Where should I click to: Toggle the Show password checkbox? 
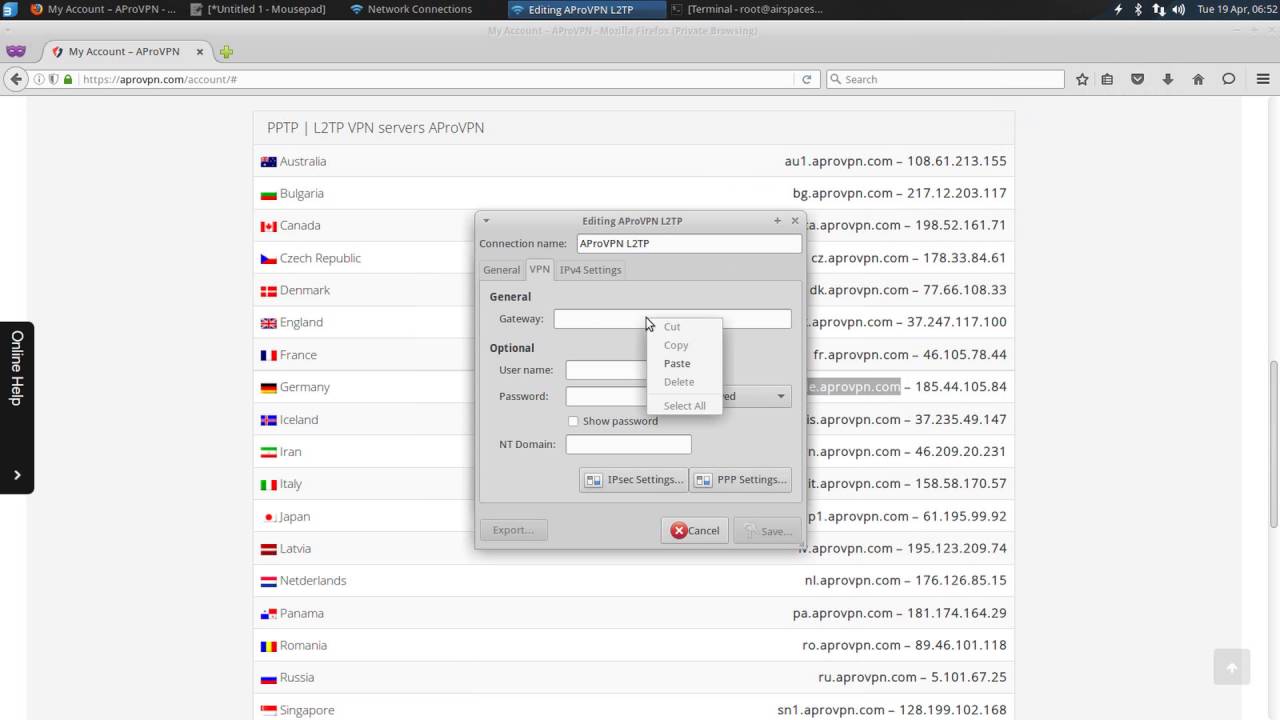pos(573,421)
